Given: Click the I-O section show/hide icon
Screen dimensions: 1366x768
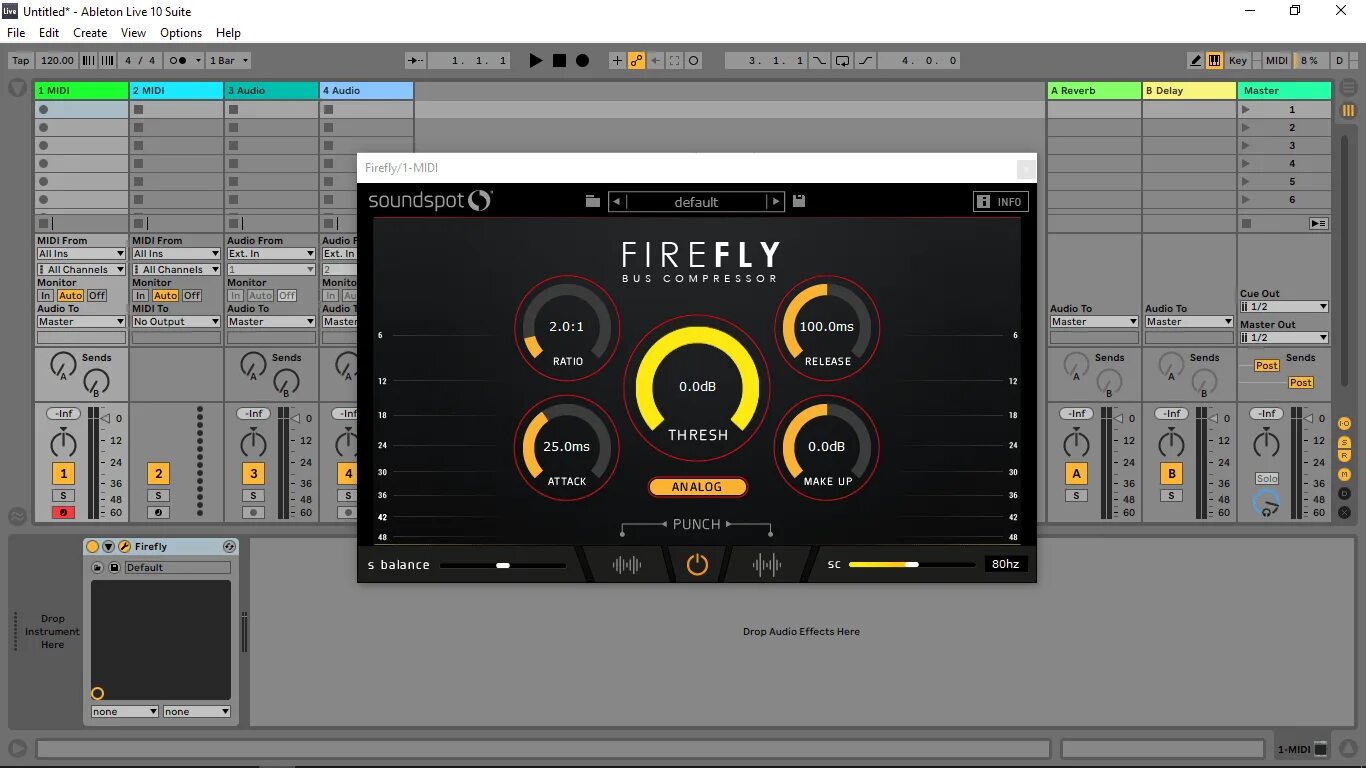Looking at the screenshot, I should (x=1345, y=424).
